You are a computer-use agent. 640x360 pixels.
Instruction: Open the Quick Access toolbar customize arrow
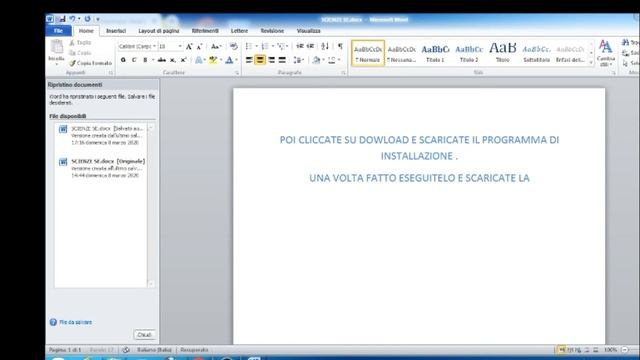coord(98,19)
